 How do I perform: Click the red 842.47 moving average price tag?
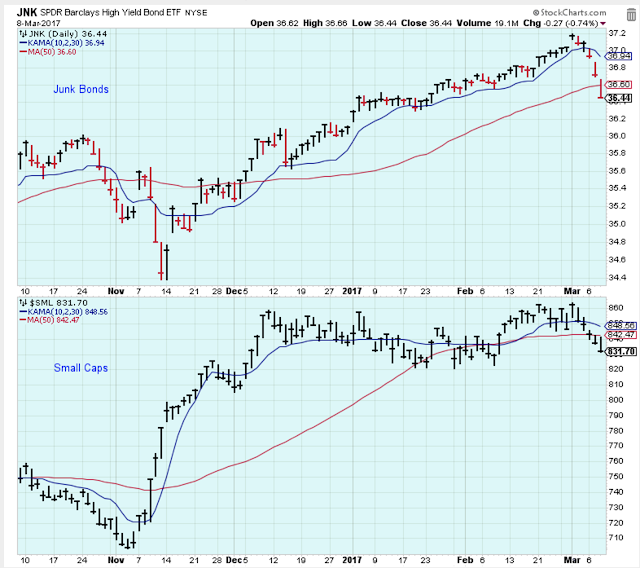coord(620,335)
